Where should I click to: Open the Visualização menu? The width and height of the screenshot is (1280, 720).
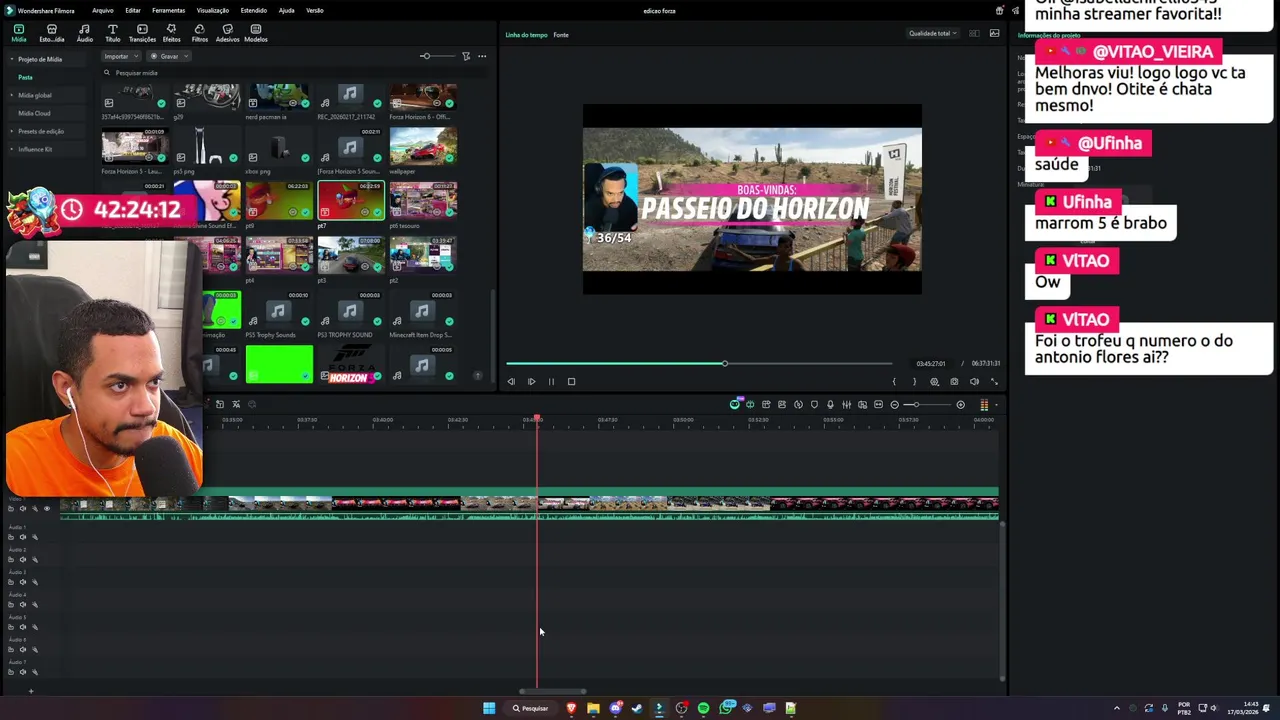(212, 10)
